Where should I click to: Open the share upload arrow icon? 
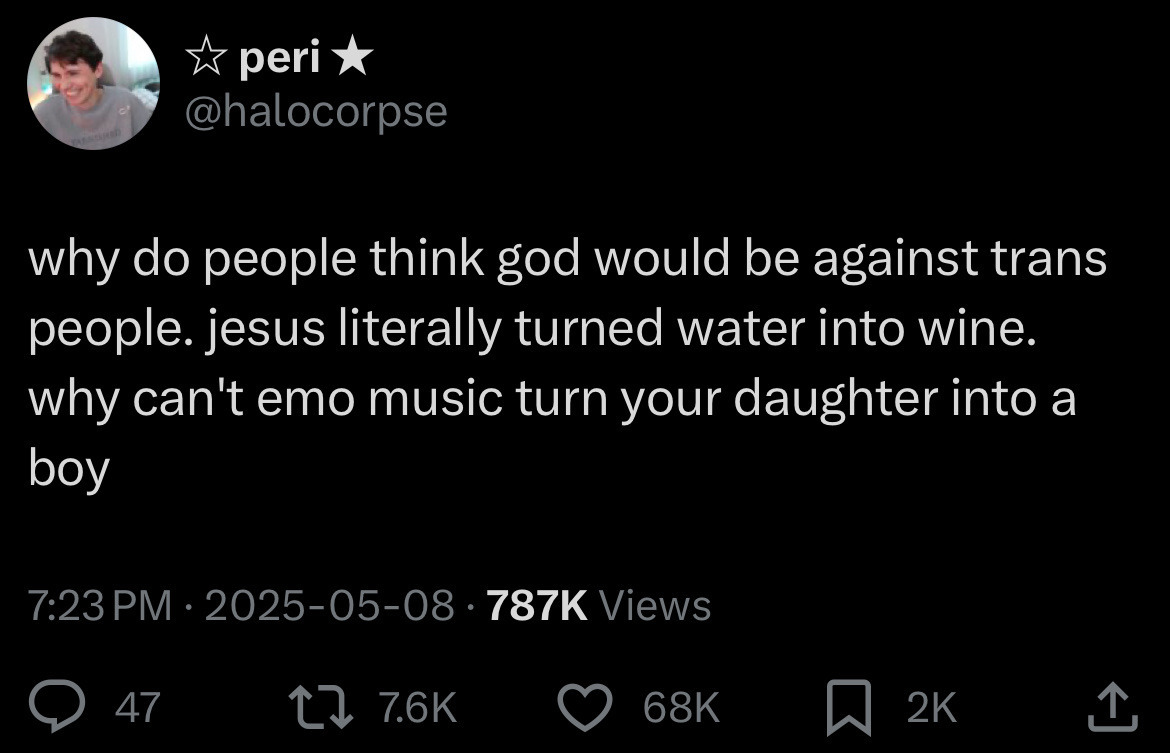(1113, 706)
